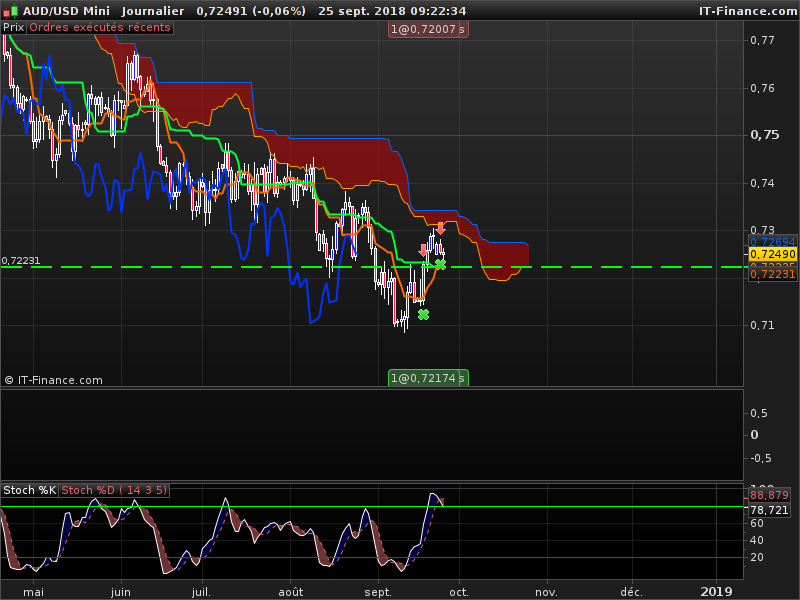
Task: Click the 78,721 stochastic value tag
Action: pyautogui.click(x=769, y=510)
